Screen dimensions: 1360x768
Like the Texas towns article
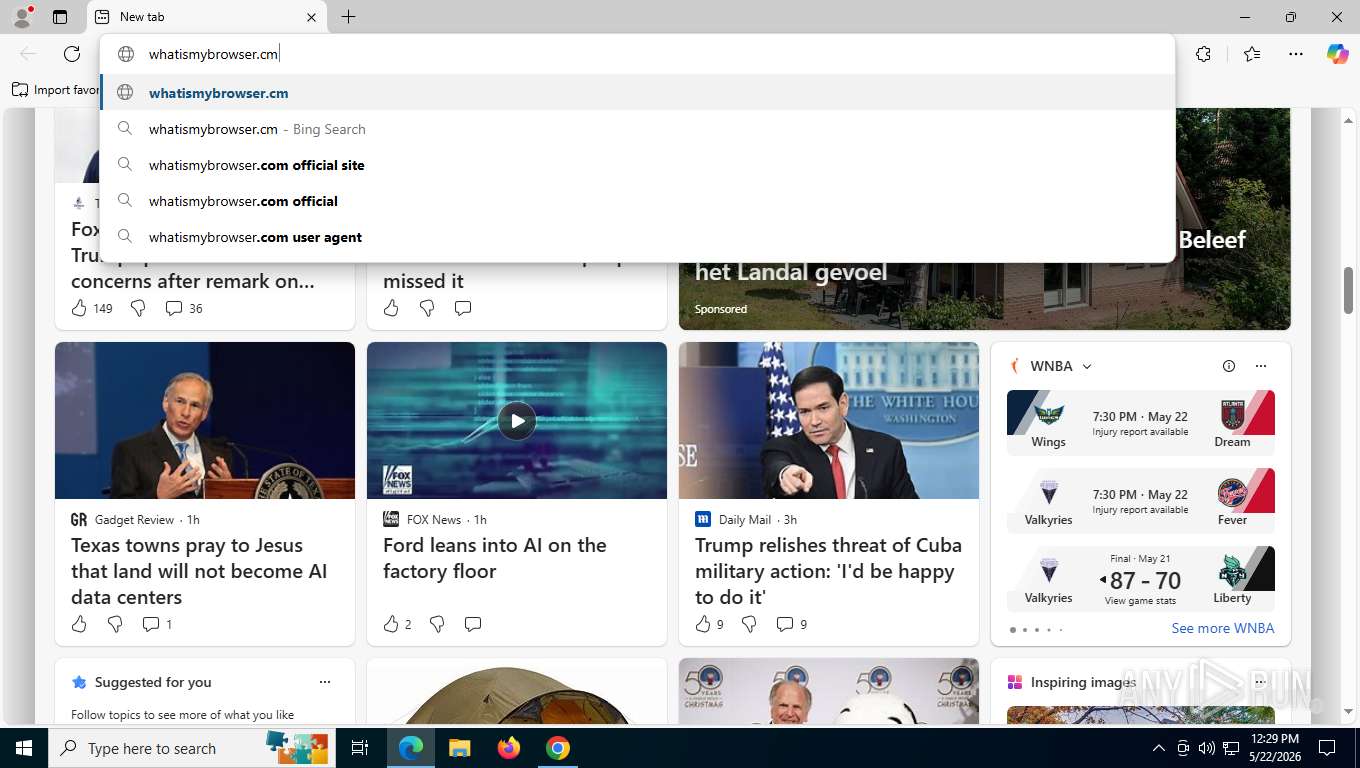point(79,624)
